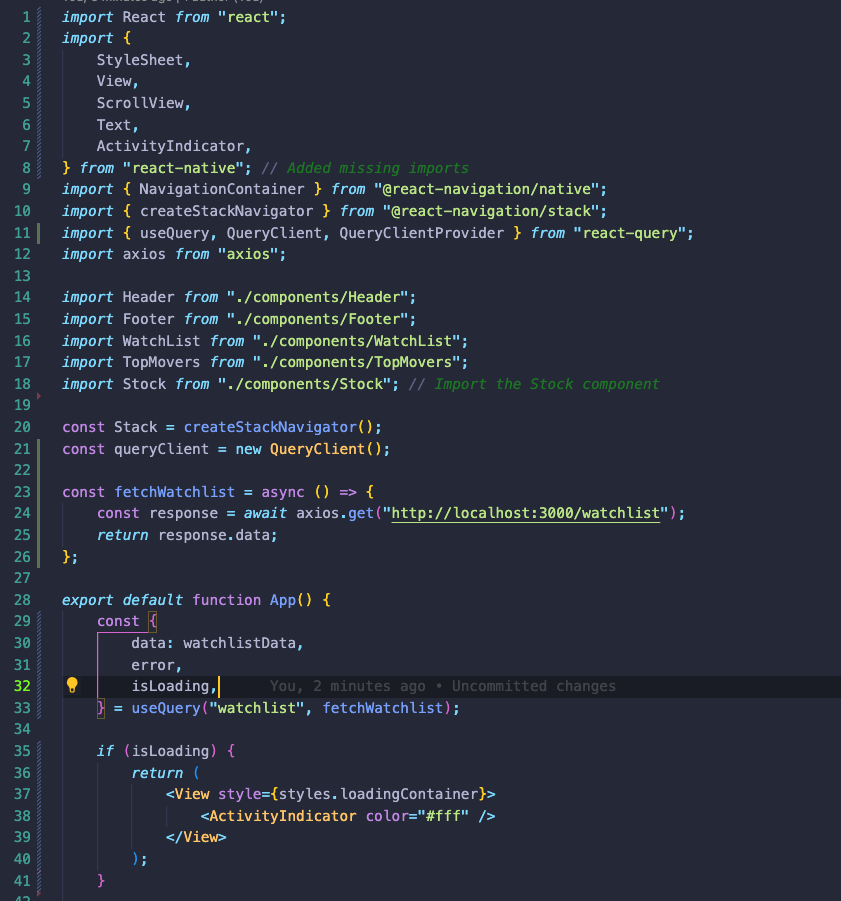Select line number 41 in the gutter
This screenshot has height=901, width=841.
(x=22, y=880)
